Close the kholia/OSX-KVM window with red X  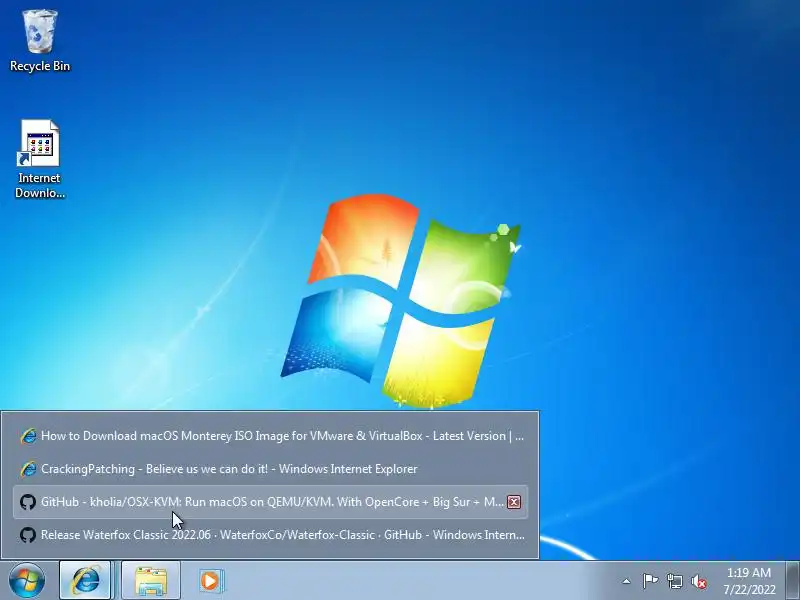coord(514,502)
